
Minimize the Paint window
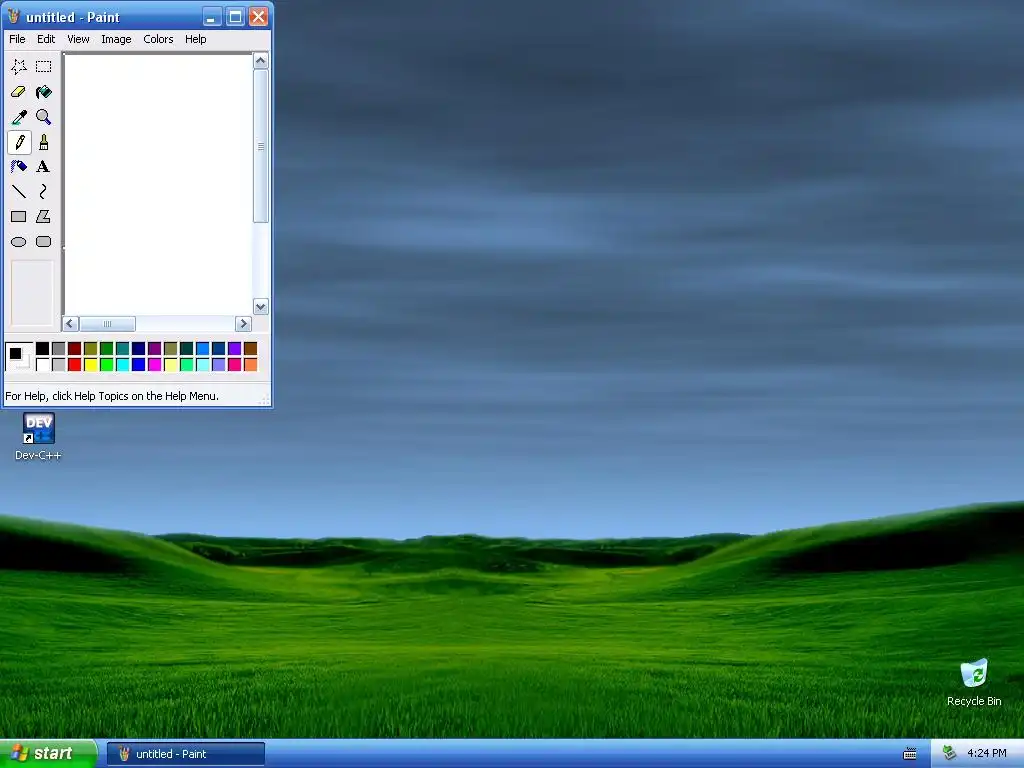pyautogui.click(x=212, y=16)
